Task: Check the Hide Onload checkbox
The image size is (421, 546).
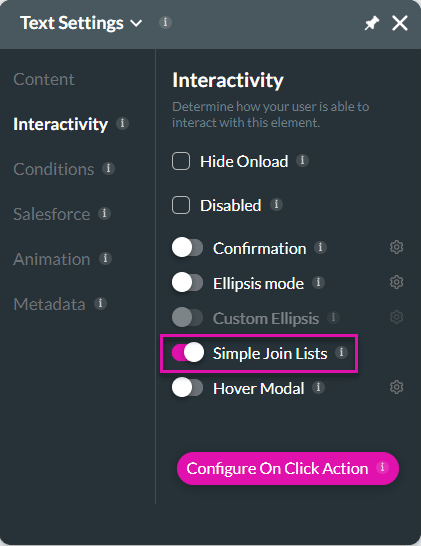Action: [x=181, y=161]
